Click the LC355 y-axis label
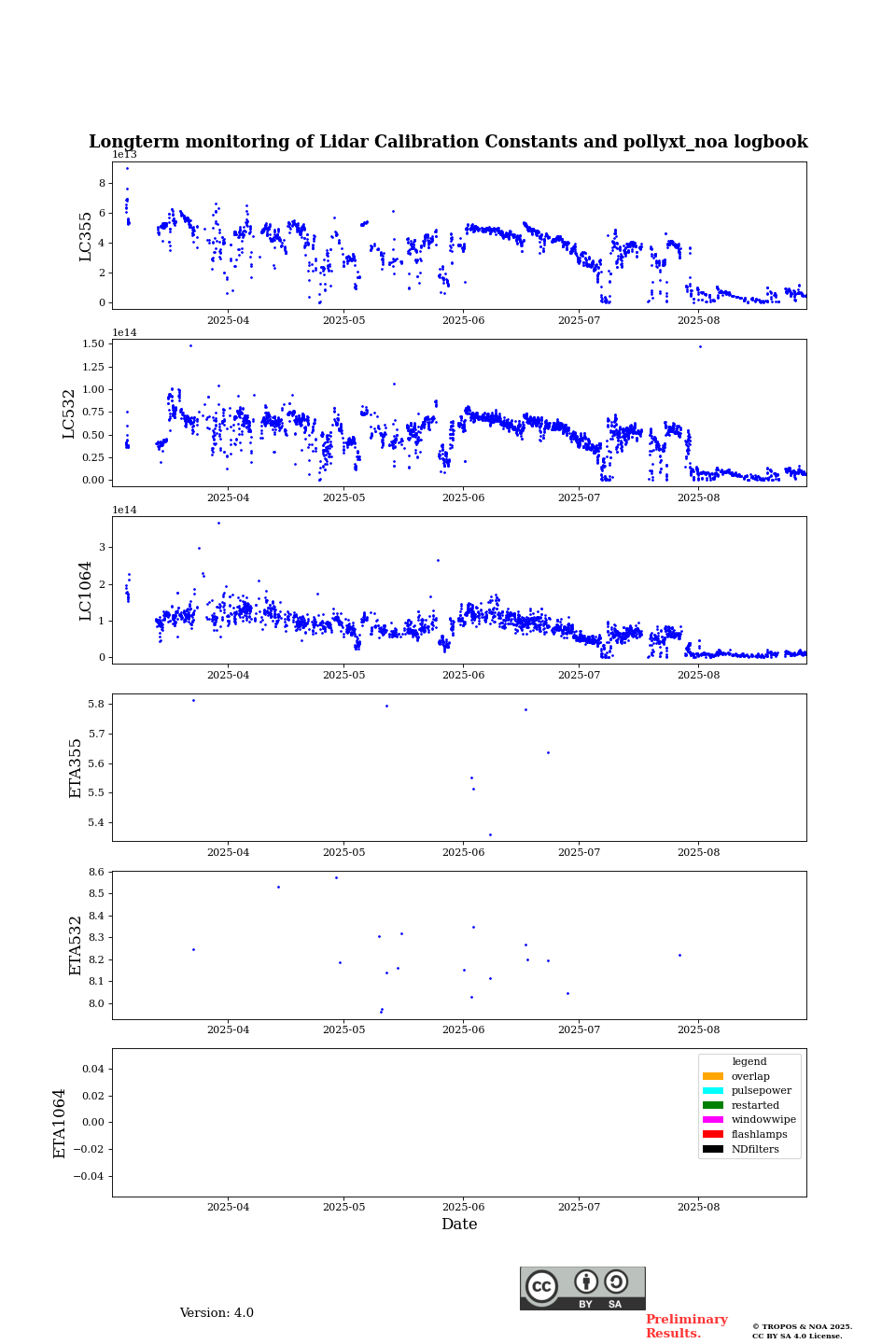This screenshot has width=896, height=1344. pos(86,236)
